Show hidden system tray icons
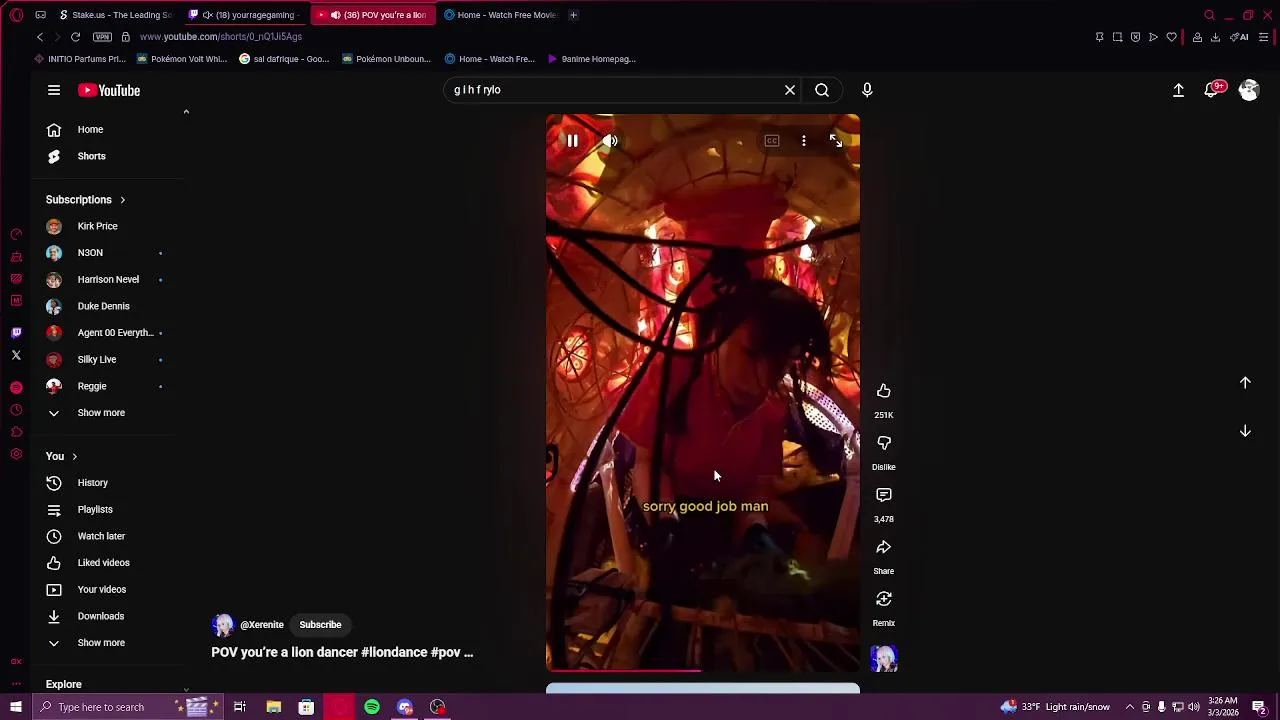 tap(1130, 707)
